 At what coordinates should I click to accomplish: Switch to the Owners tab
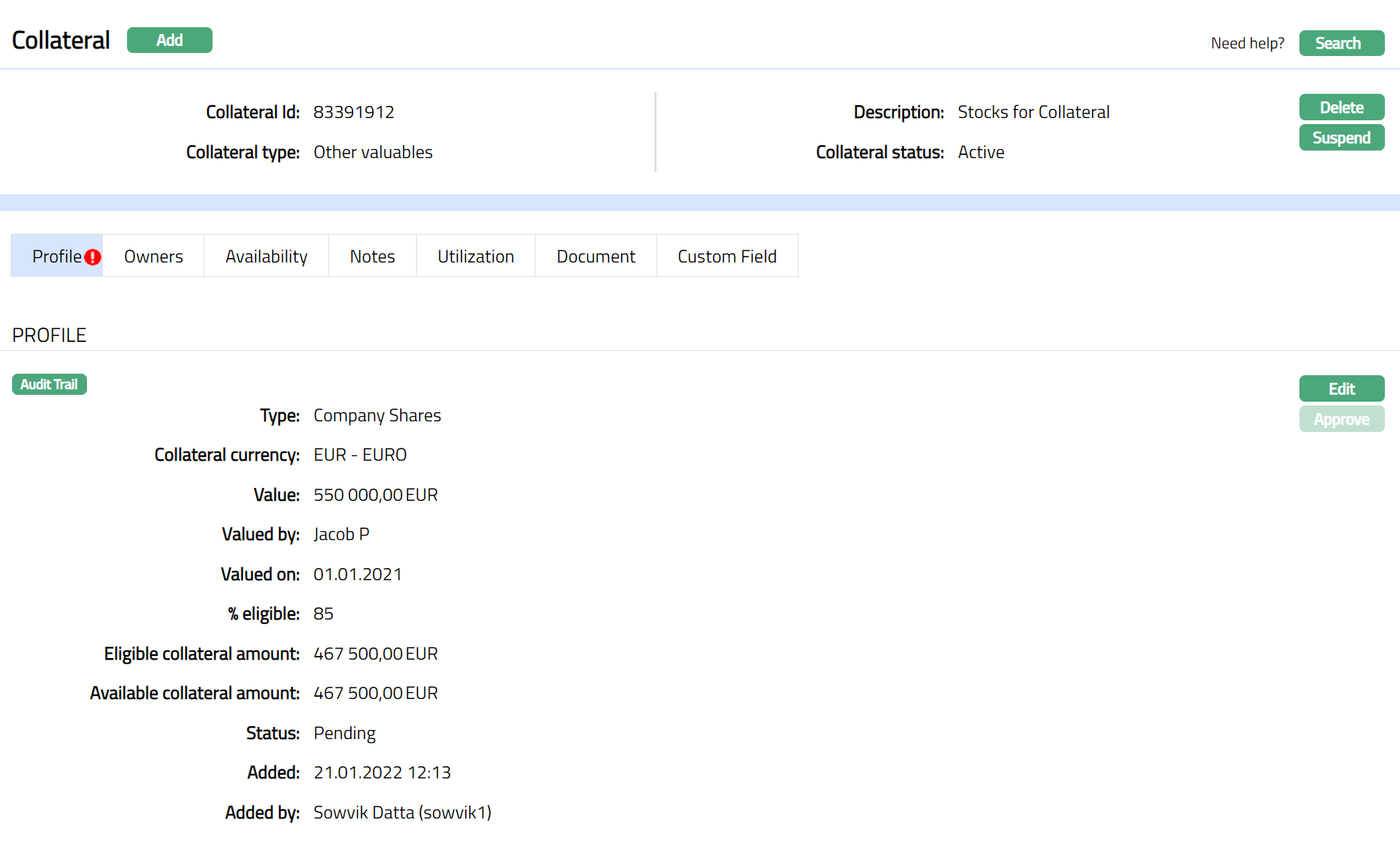[x=154, y=256]
